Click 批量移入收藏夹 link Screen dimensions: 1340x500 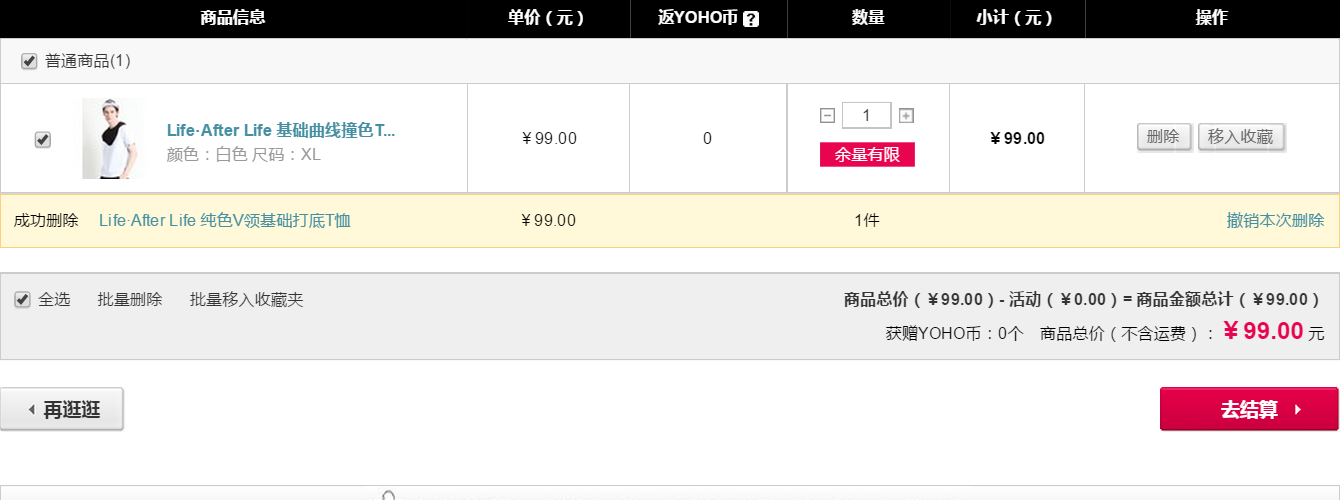pos(247,299)
